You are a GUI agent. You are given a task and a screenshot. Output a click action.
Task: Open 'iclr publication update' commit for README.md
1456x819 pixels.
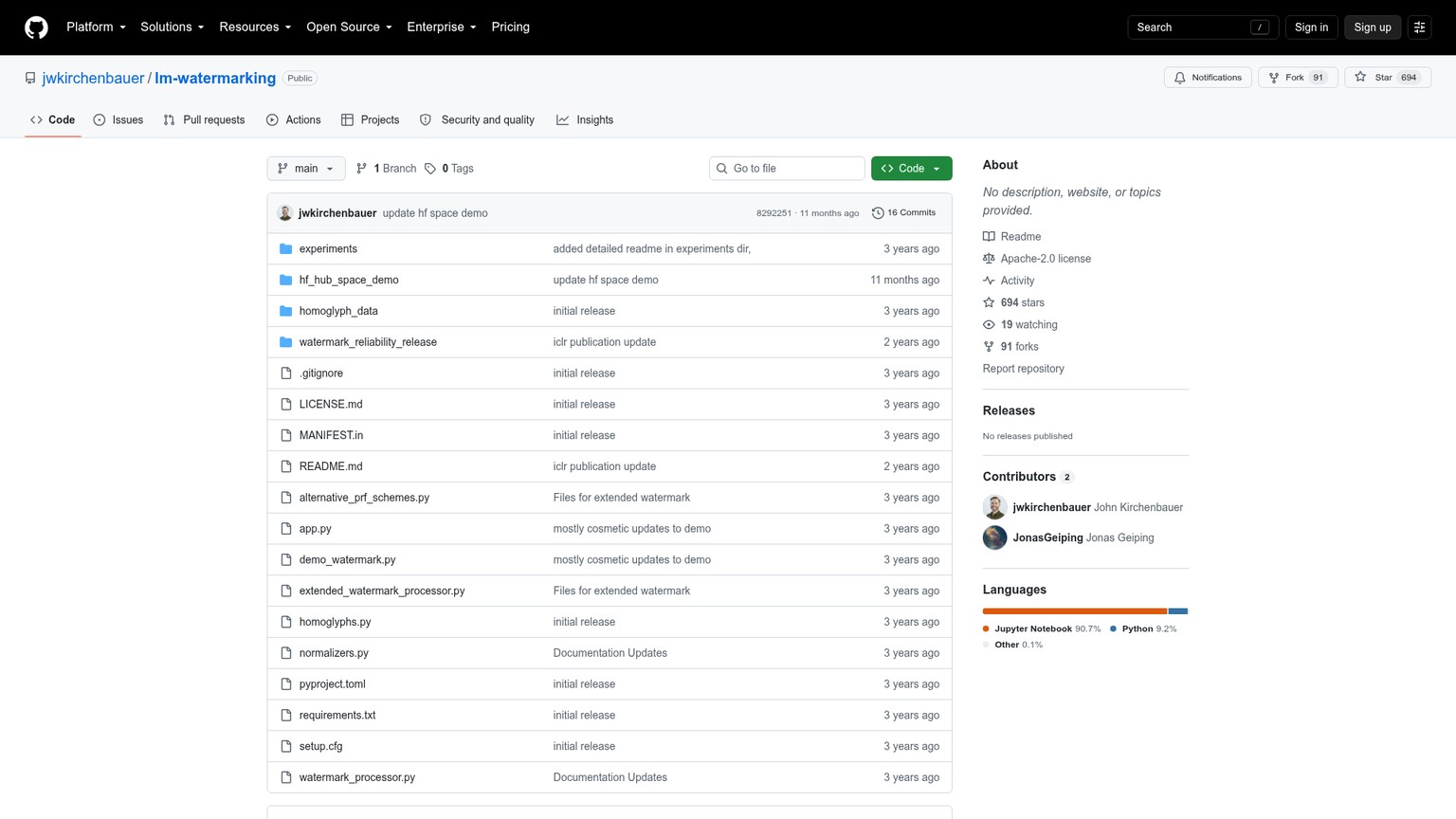click(x=605, y=466)
